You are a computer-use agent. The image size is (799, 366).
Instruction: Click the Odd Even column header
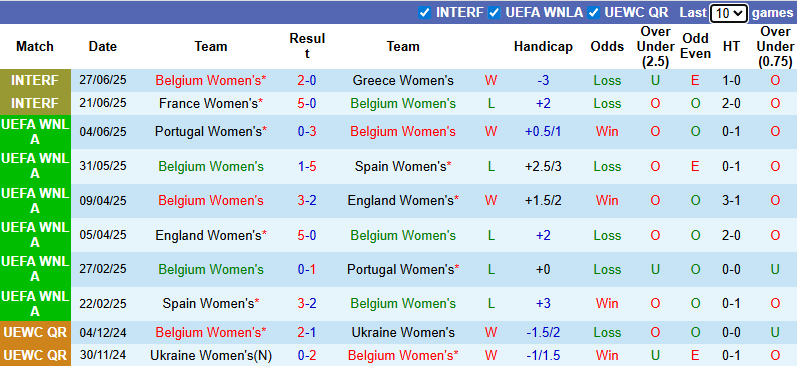click(x=696, y=46)
